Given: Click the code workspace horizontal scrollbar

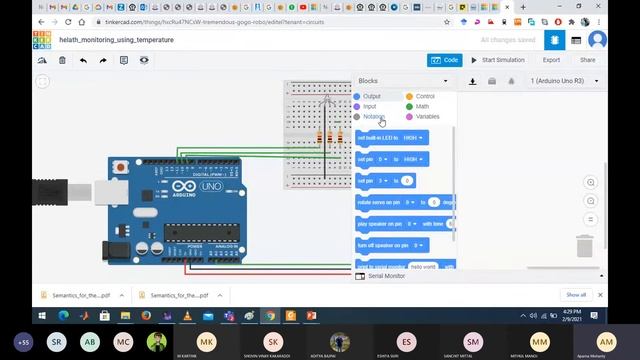Looking at the screenshot, I should [x=563, y=268].
